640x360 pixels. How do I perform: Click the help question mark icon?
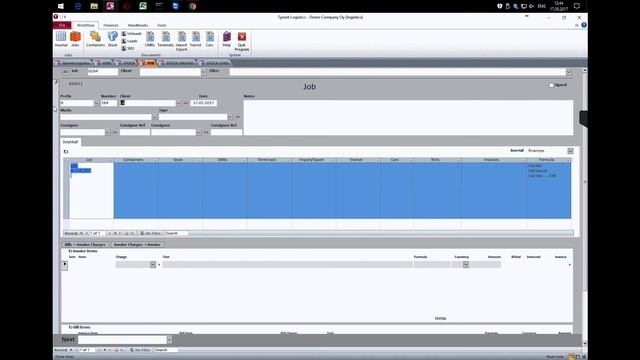(x=584, y=25)
